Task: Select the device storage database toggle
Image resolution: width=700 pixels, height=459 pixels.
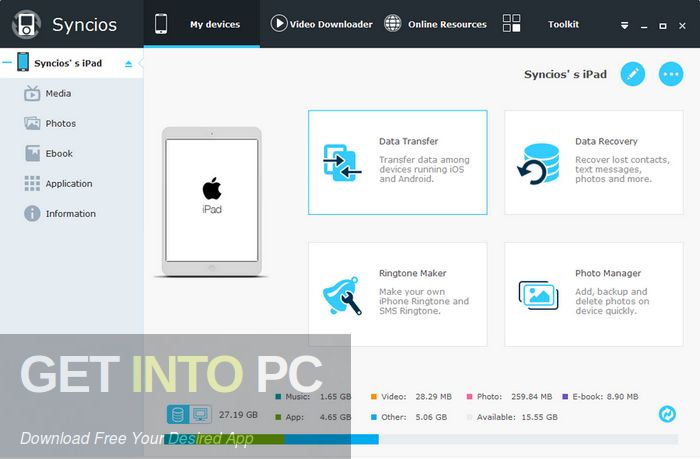Action: (x=178, y=415)
